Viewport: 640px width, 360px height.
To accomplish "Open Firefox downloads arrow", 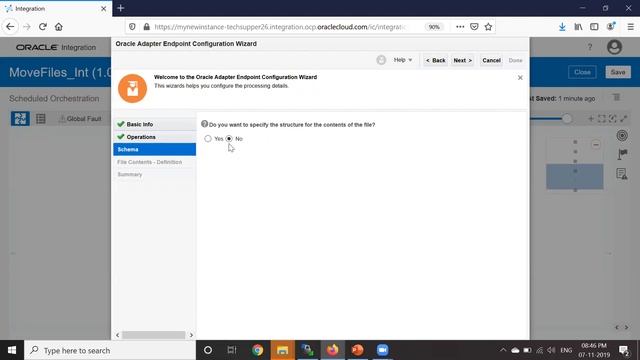I will pos(562,27).
